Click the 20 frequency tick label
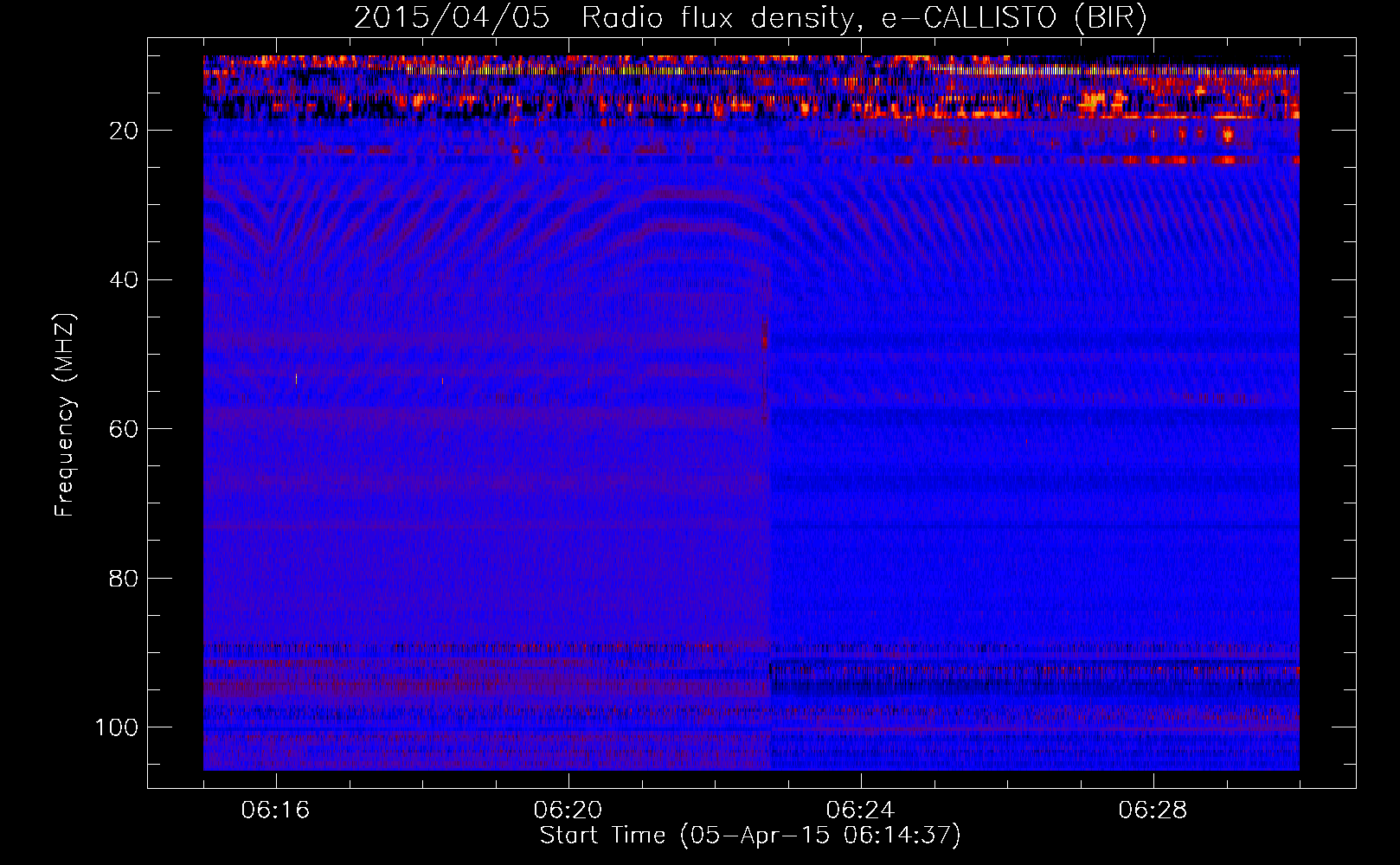 [124, 131]
